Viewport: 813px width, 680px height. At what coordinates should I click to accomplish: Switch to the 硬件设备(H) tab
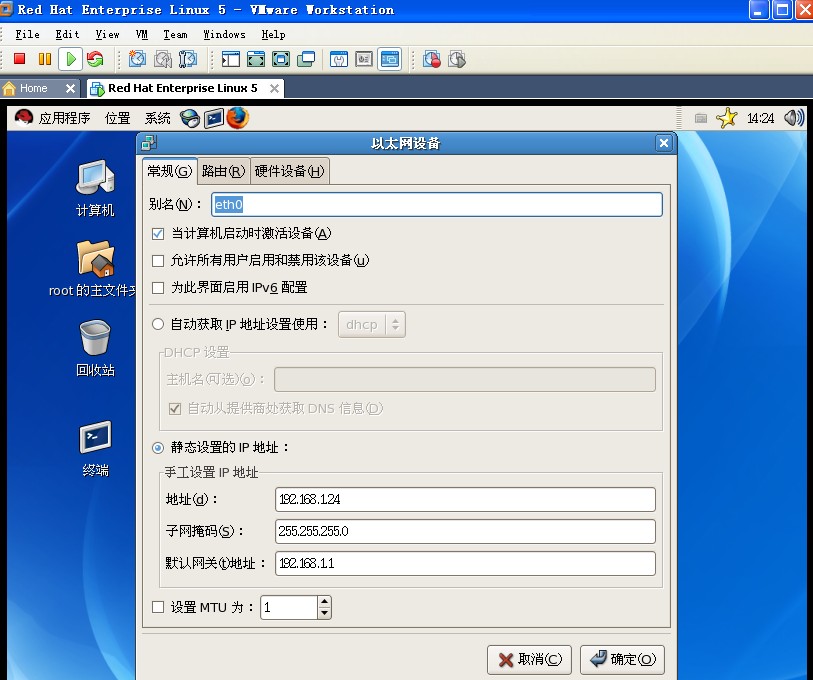290,171
